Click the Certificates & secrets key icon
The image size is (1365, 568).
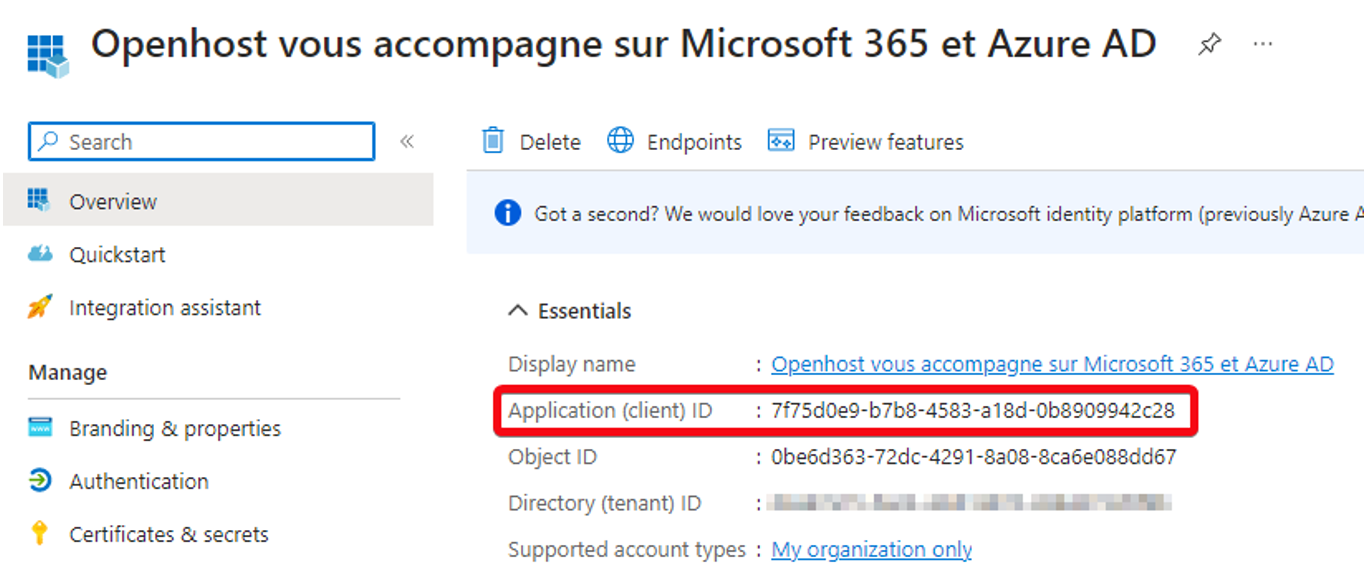click(x=40, y=533)
